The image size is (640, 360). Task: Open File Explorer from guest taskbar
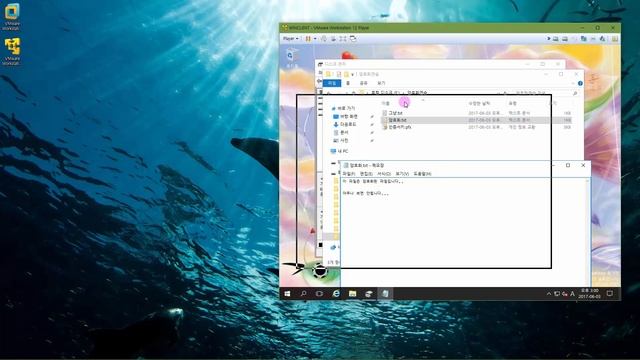click(x=352, y=293)
